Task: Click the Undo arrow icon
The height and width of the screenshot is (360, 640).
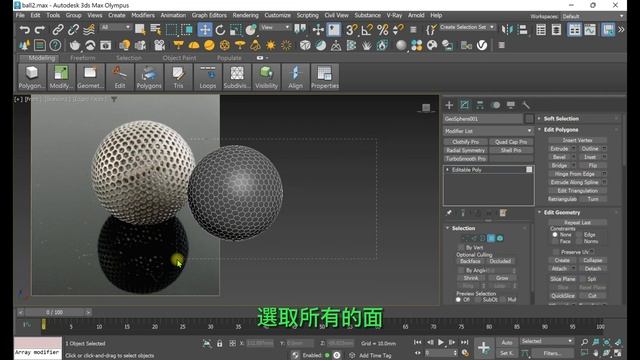Action: coord(24,29)
